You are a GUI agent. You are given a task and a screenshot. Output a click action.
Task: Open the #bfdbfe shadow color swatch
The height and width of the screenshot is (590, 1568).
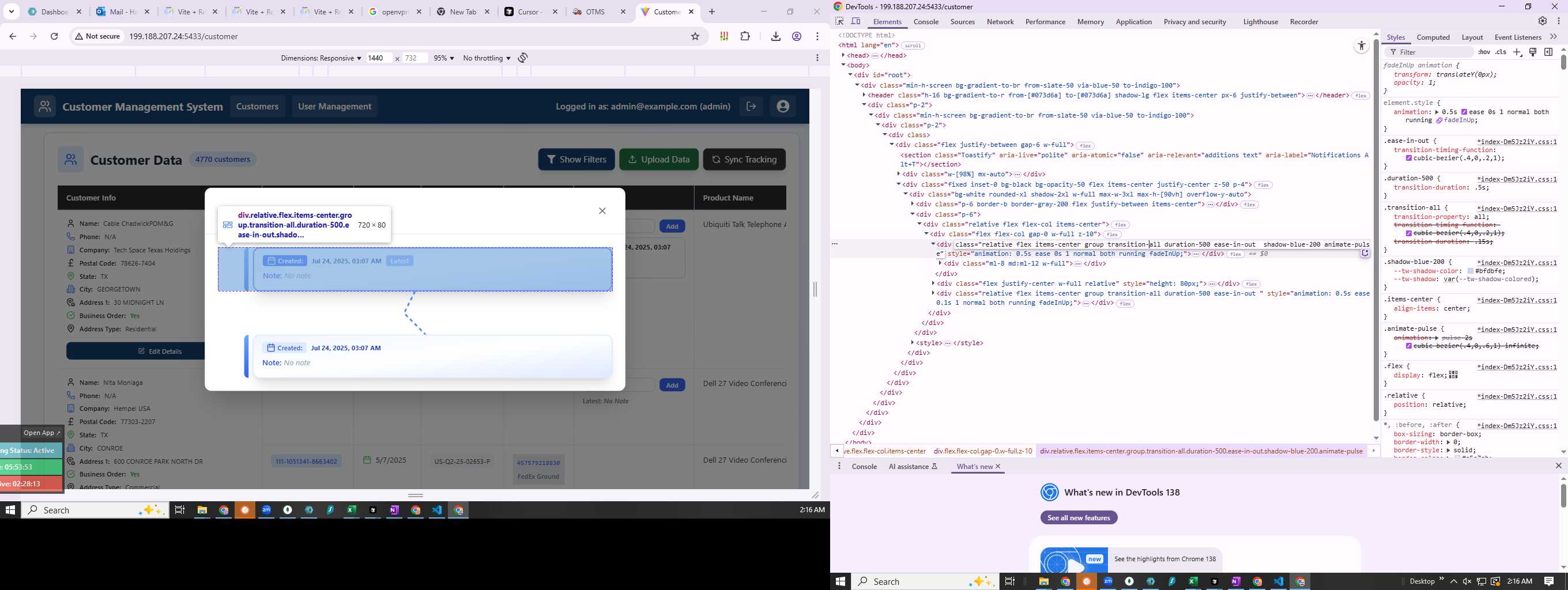point(1470,271)
